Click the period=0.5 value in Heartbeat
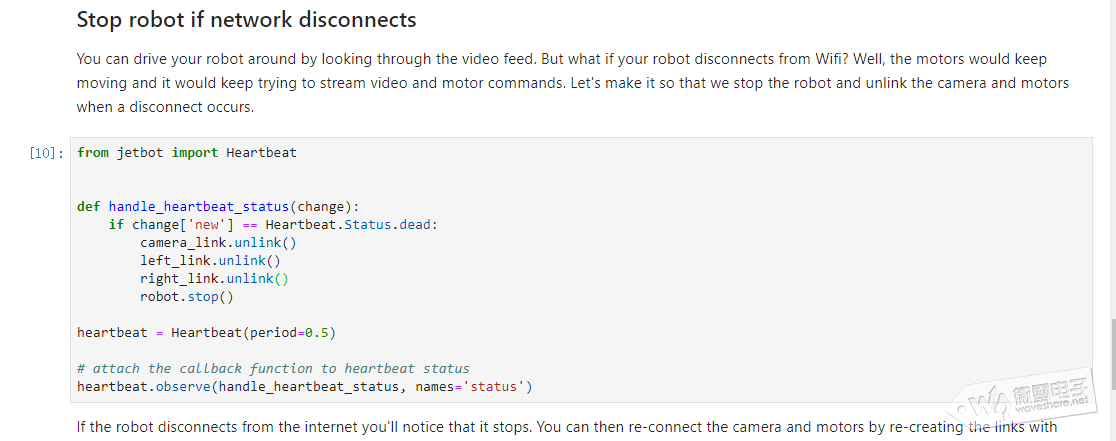This screenshot has height=441, width=1116. pos(288,333)
